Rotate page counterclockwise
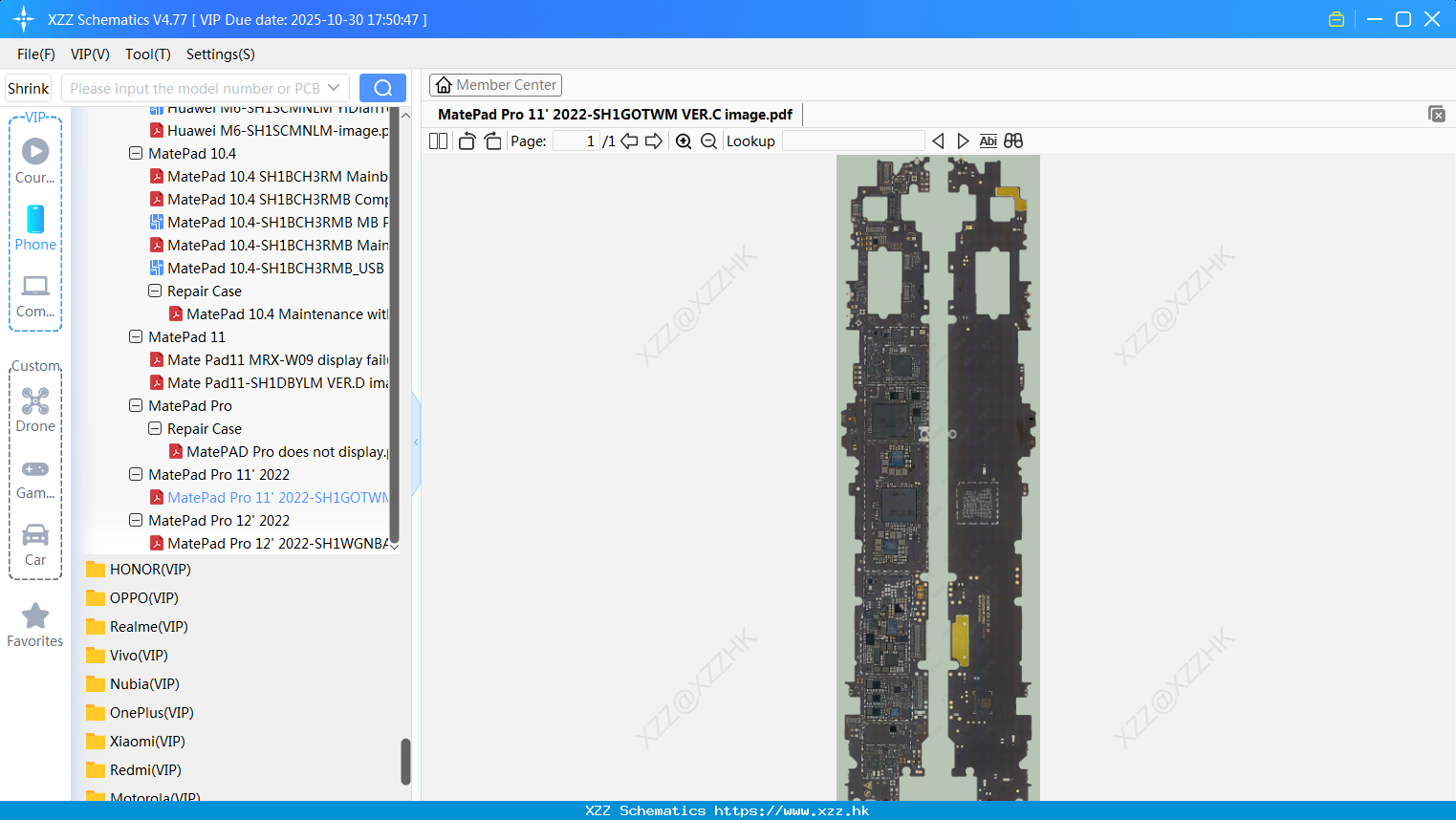The image size is (1456, 820). tap(467, 141)
